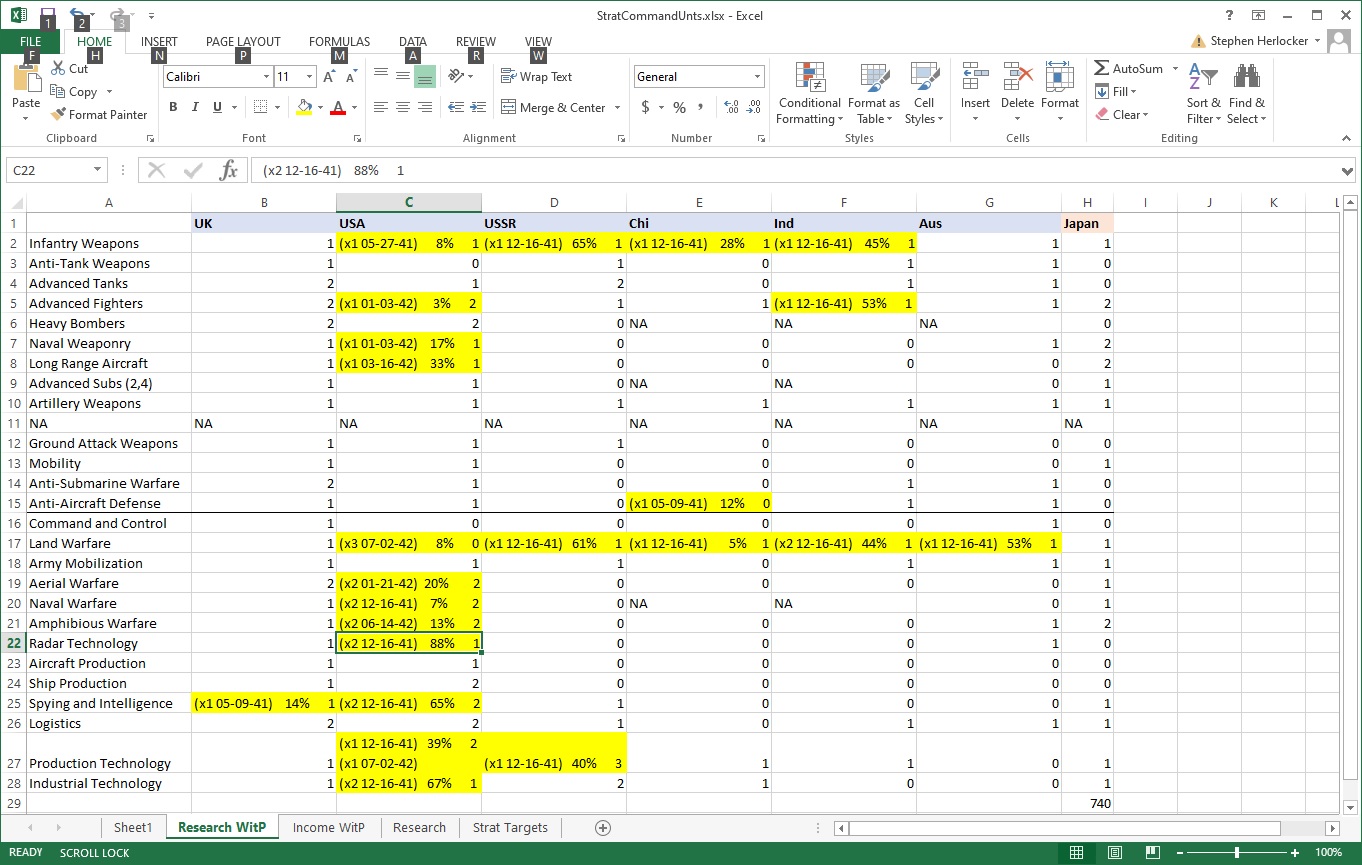
Task: Switch to the DATA ribbon tab
Action: pos(413,42)
